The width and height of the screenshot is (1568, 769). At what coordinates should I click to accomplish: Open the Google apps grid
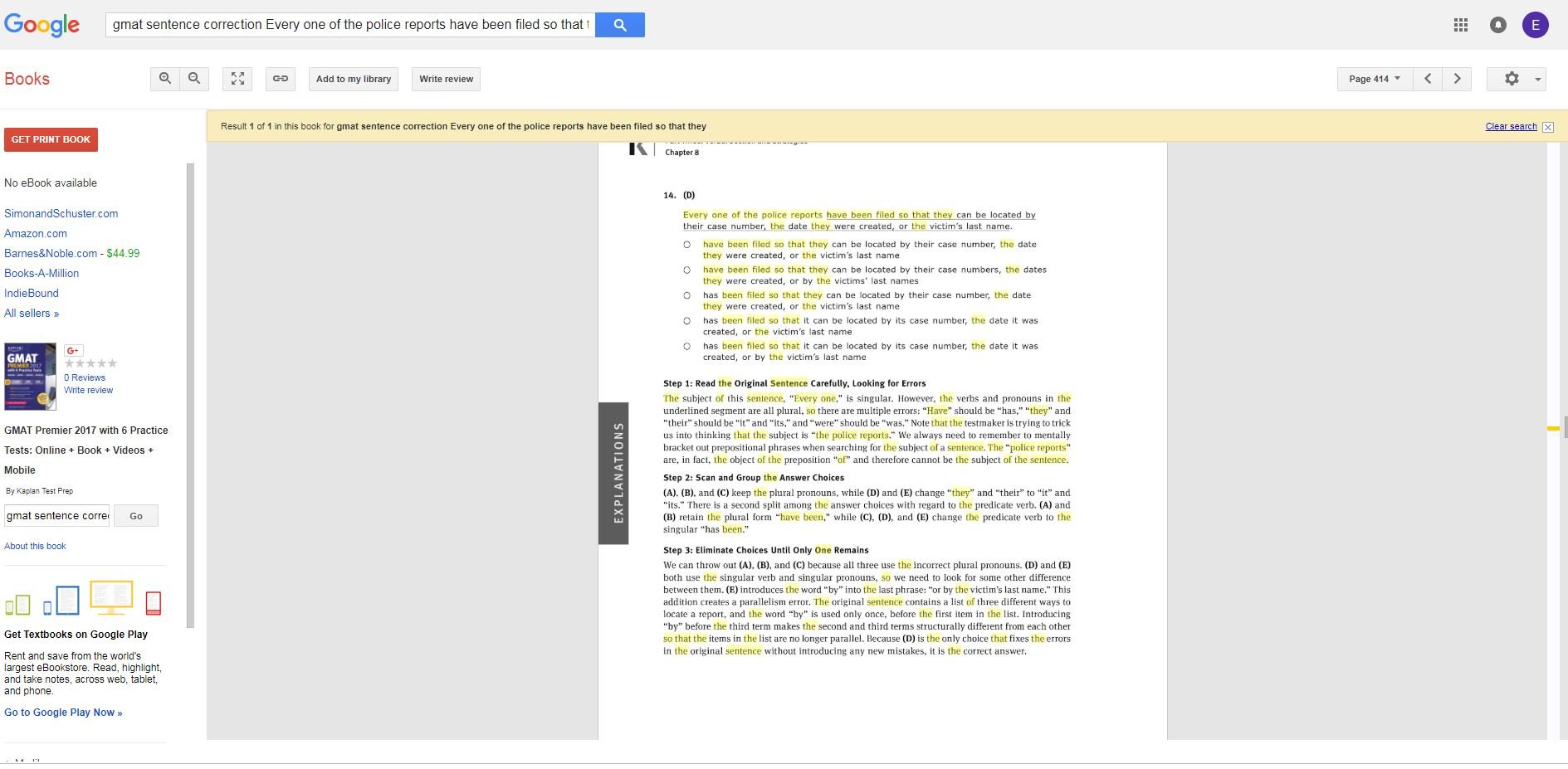(1461, 25)
